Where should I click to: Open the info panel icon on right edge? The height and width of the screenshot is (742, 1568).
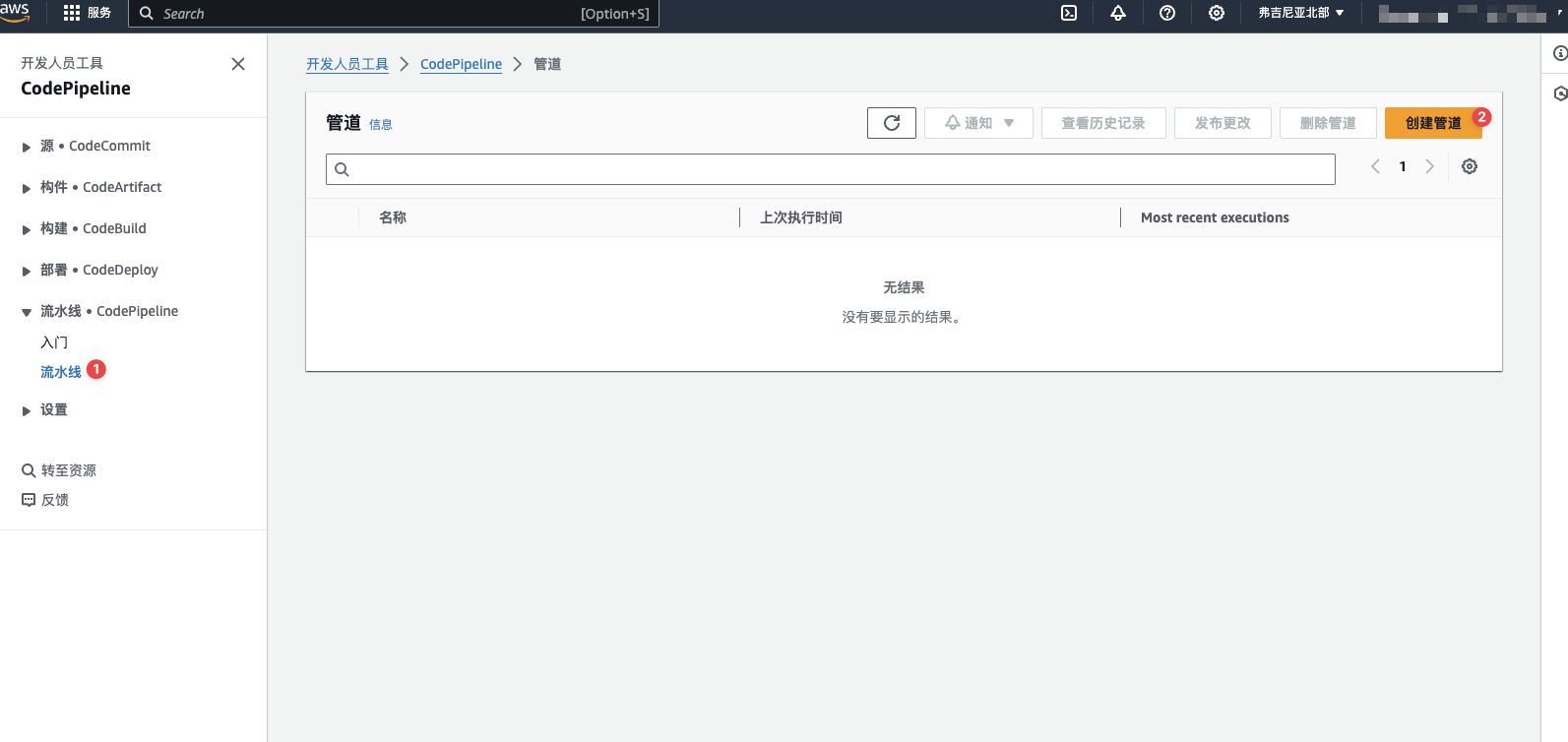[x=1560, y=53]
